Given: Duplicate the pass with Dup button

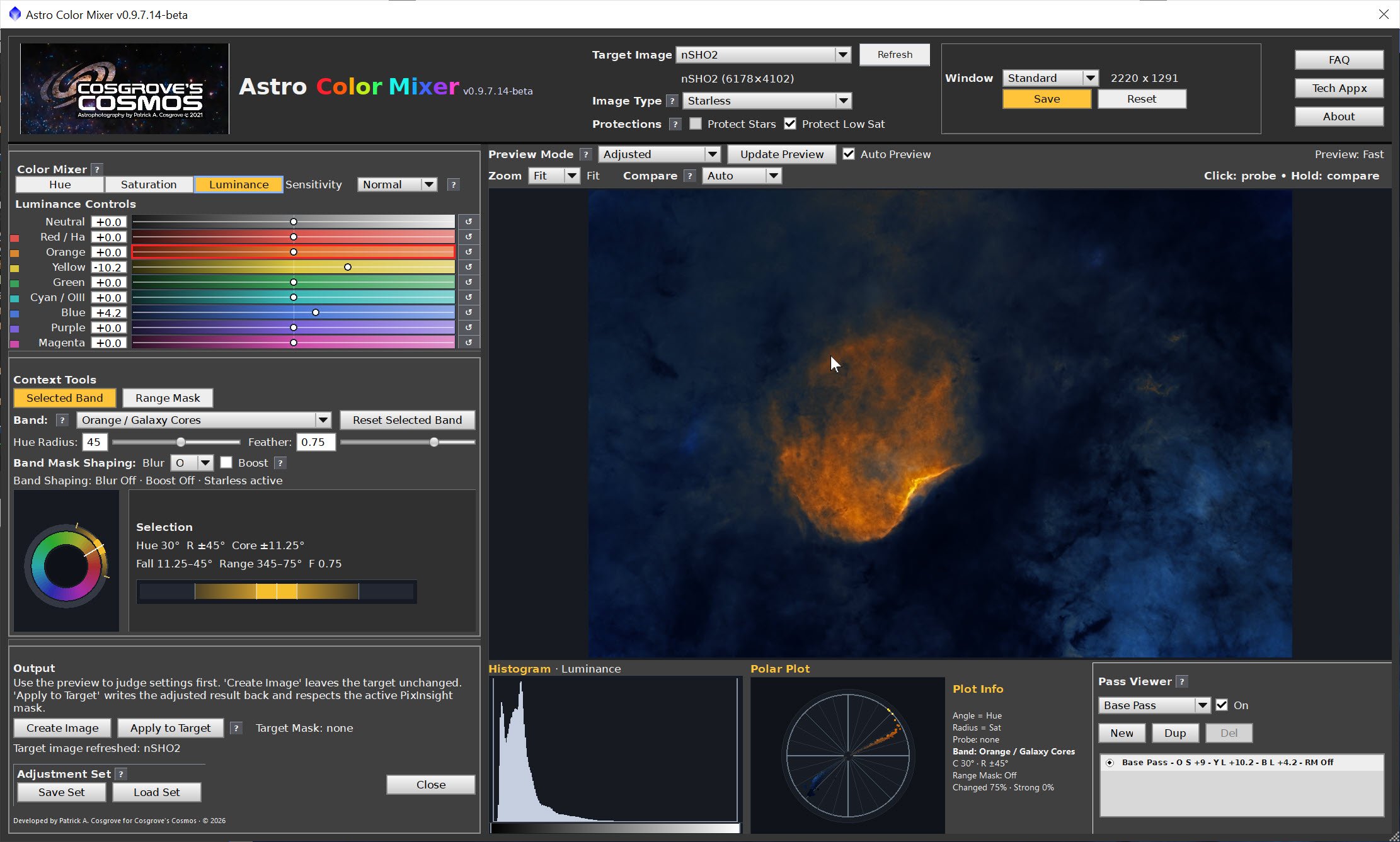Looking at the screenshot, I should tap(1174, 733).
